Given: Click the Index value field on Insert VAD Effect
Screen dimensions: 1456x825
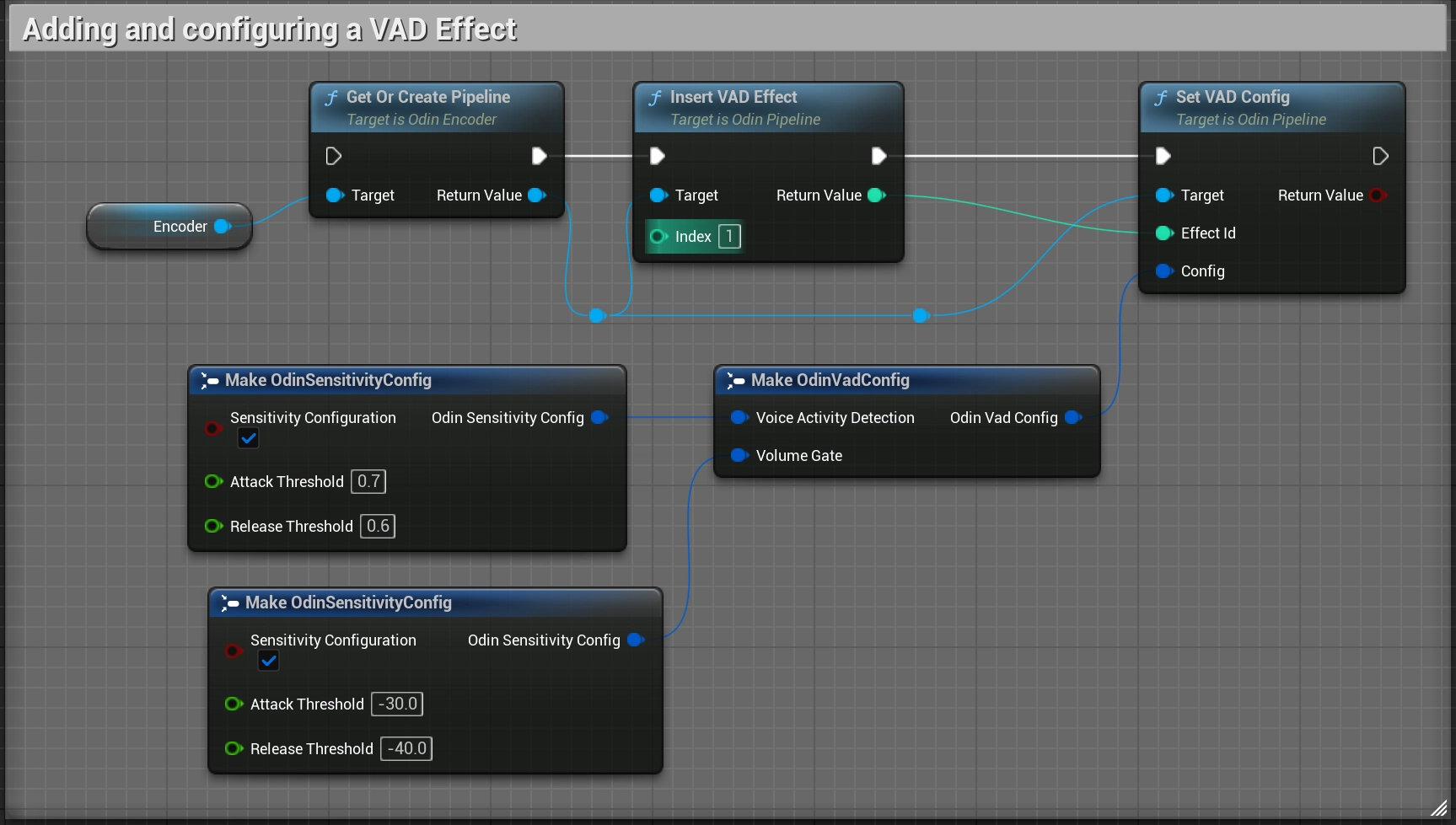Looking at the screenshot, I should point(728,236).
